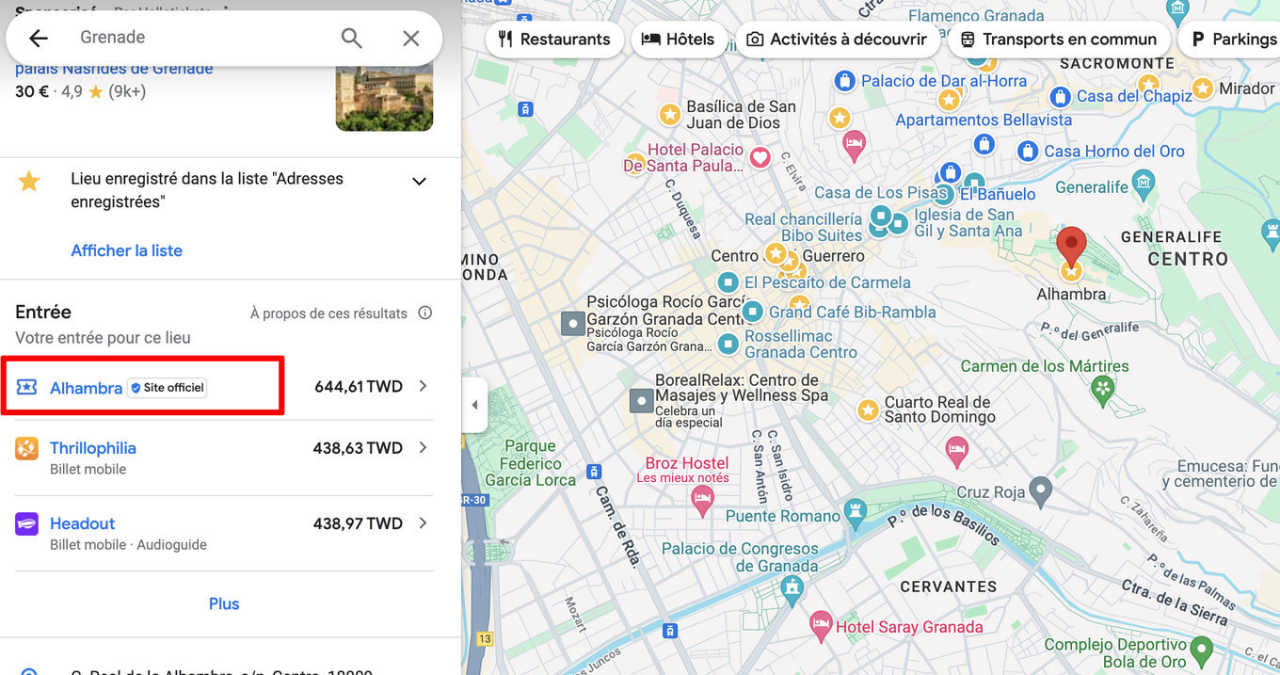Select the Parkings filter chip
Viewport: 1280px width, 675px height.
[1232, 39]
